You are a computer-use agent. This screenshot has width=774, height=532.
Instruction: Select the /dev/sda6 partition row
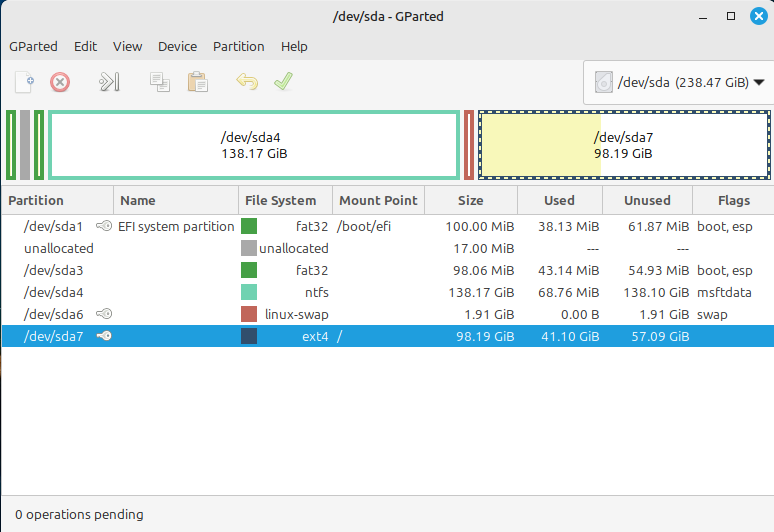click(x=387, y=314)
